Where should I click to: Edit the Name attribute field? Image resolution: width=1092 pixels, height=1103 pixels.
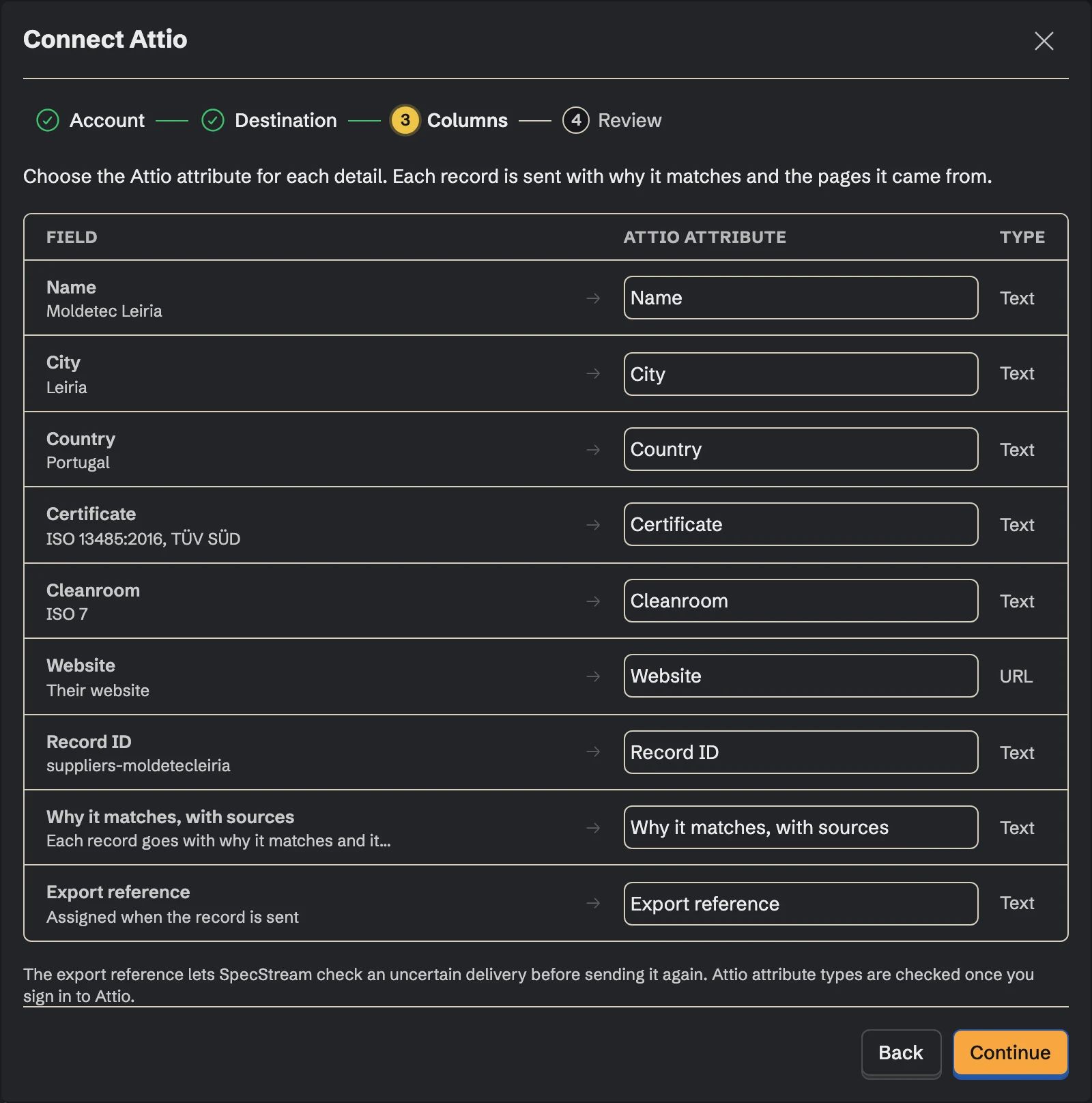pos(801,298)
